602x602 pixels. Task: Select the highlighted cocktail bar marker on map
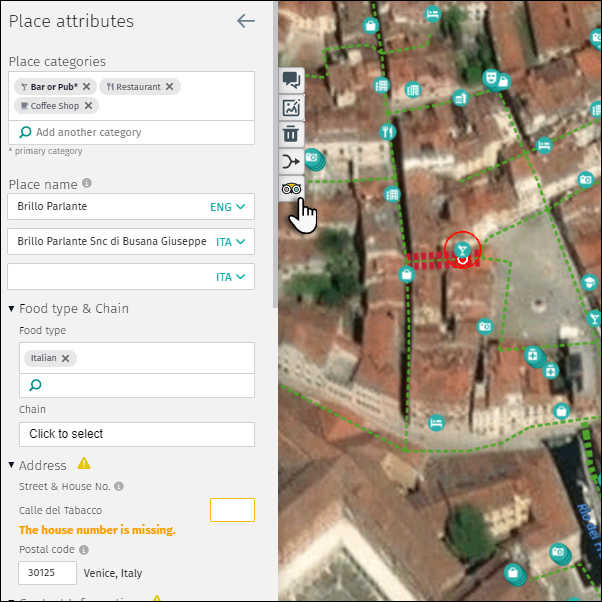[462, 250]
